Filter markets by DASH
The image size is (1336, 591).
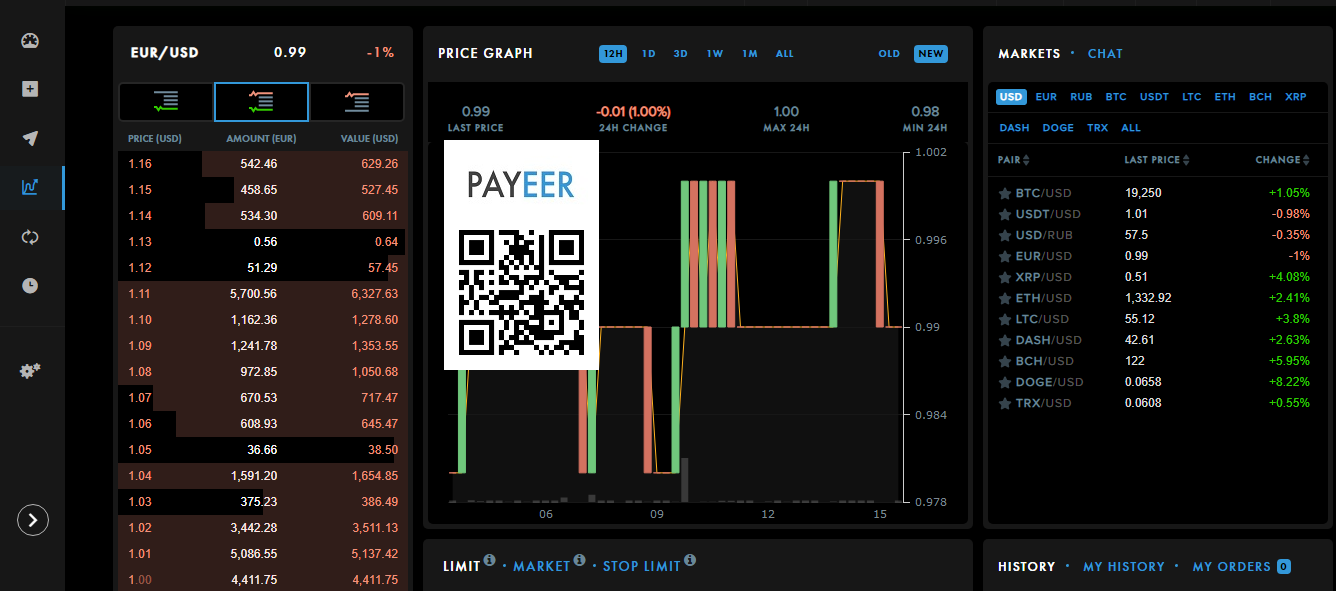[1014, 128]
